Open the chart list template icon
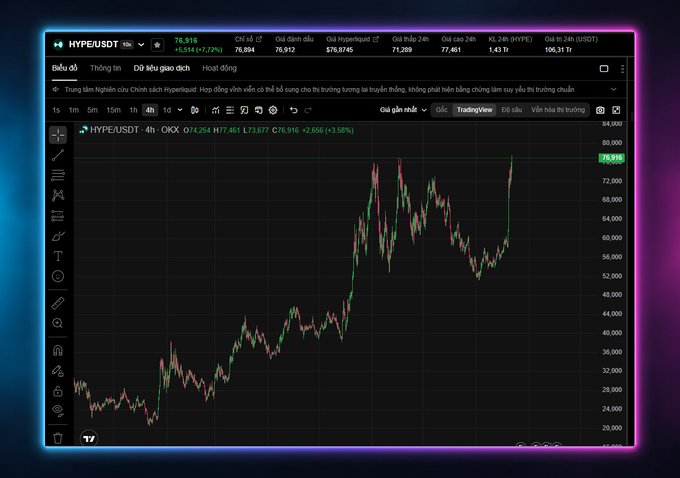Viewport: 680px width, 478px height. point(230,110)
